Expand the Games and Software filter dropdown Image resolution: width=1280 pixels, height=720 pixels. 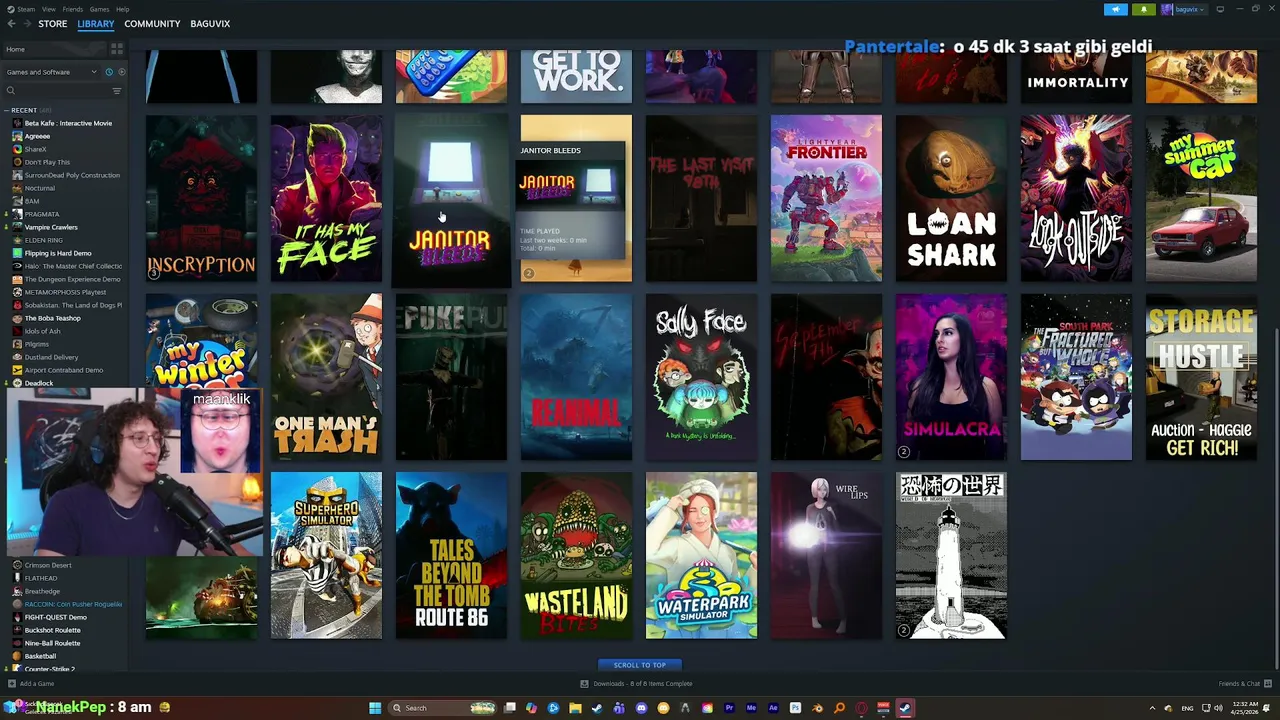click(x=51, y=72)
